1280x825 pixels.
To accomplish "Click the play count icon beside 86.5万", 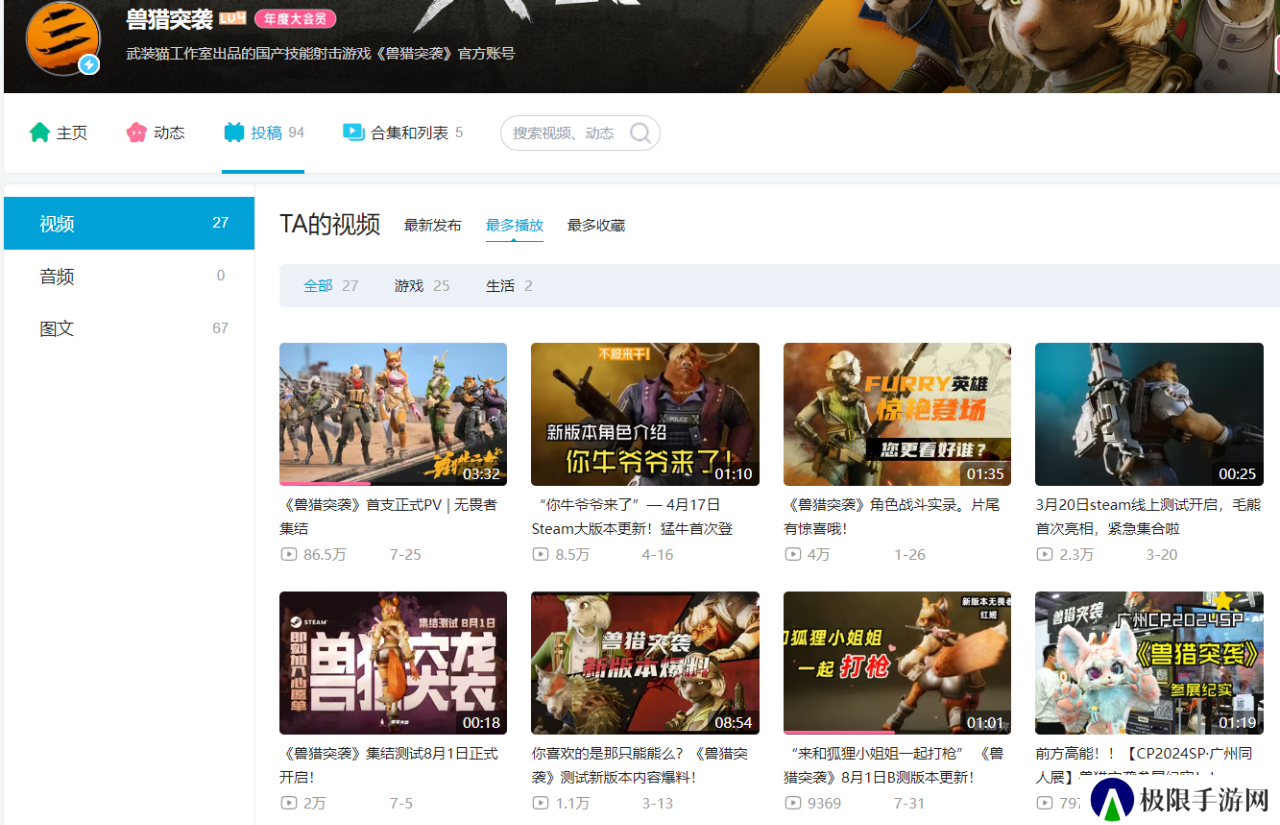I will 288,554.
